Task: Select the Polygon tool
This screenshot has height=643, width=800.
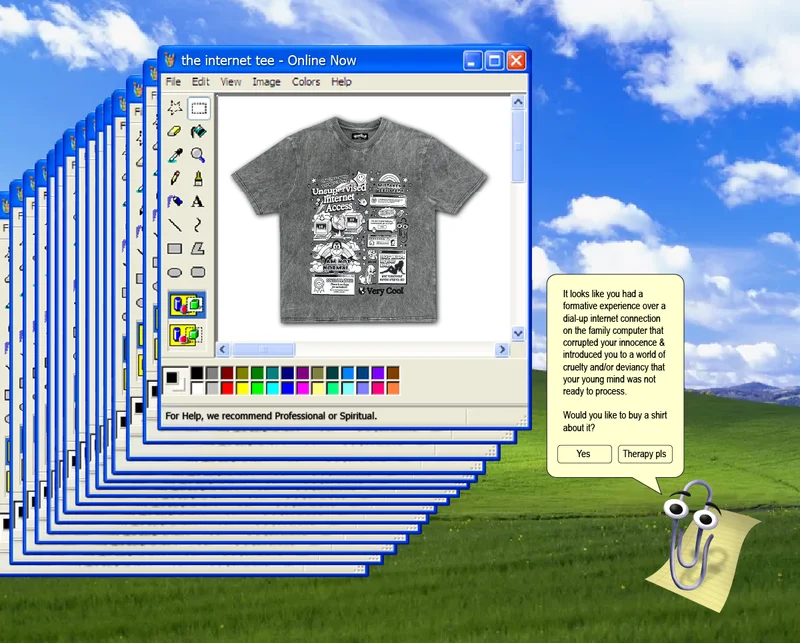Action: pos(198,249)
